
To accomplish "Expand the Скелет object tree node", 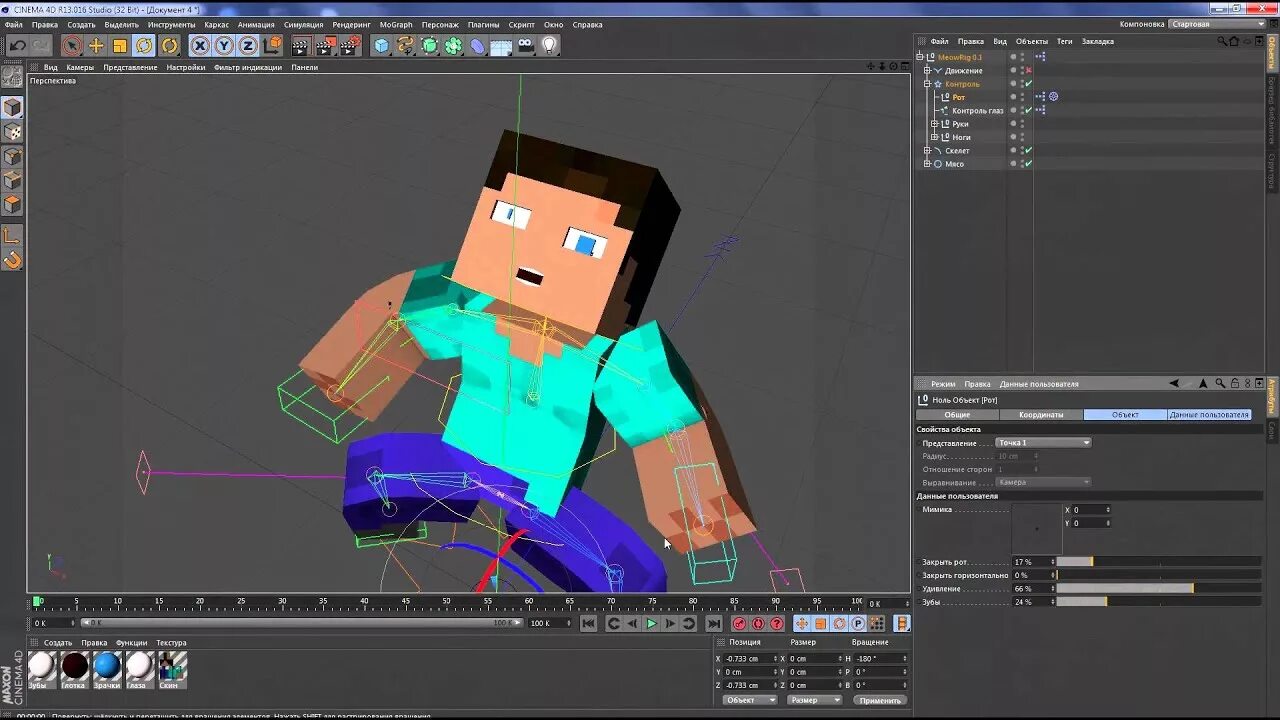I will pos(927,150).
